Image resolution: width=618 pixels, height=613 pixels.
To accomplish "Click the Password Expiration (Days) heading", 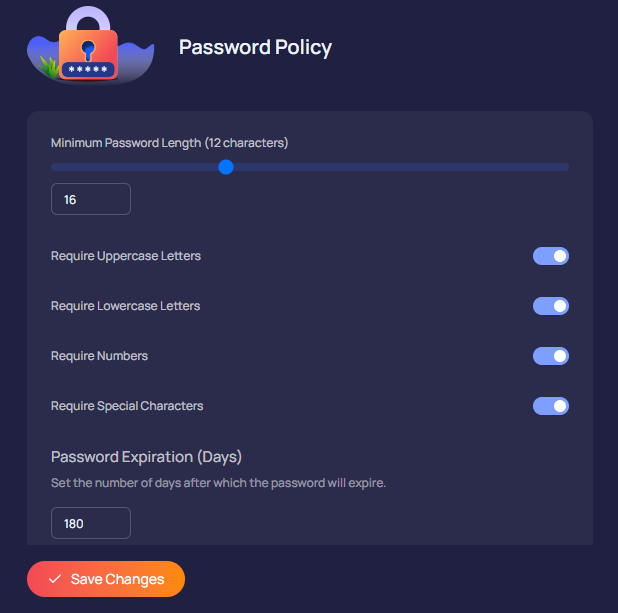I will [x=146, y=457].
